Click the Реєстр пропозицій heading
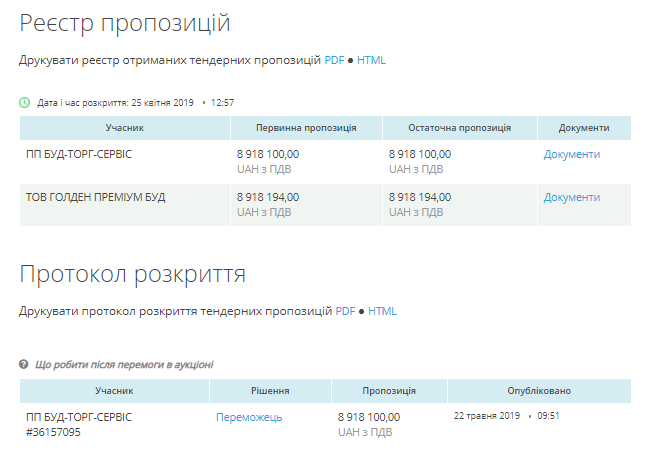Image resolution: width=652 pixels, height=457 pixels. coord(125,22)
